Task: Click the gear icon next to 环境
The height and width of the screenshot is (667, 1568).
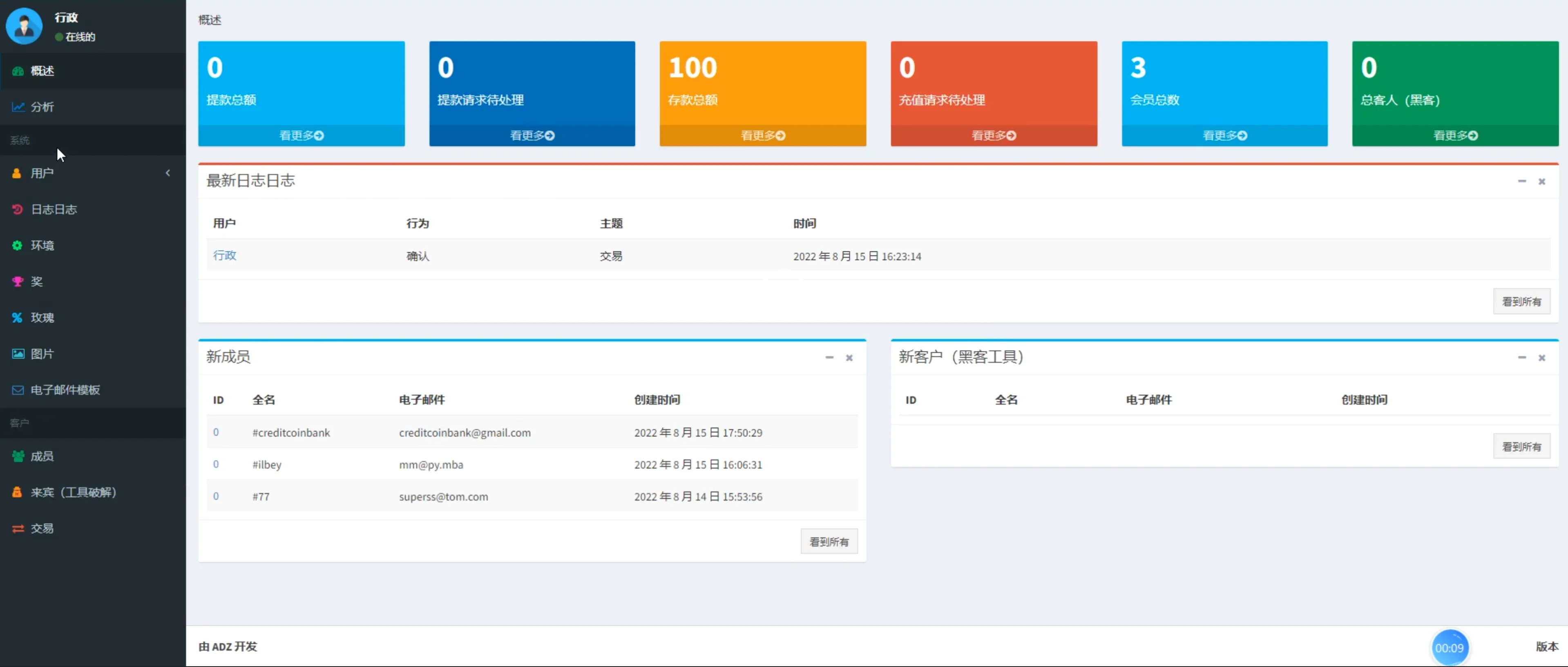Action: (17, 246)
